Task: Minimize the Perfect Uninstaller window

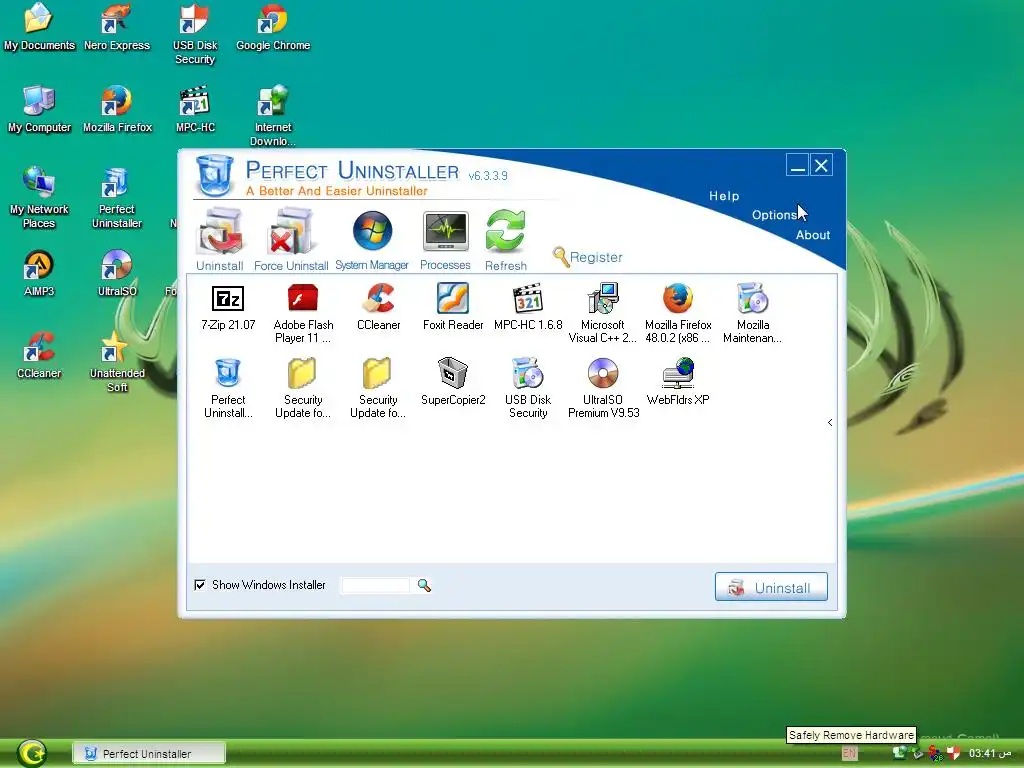Action: (x=797, y=165)
